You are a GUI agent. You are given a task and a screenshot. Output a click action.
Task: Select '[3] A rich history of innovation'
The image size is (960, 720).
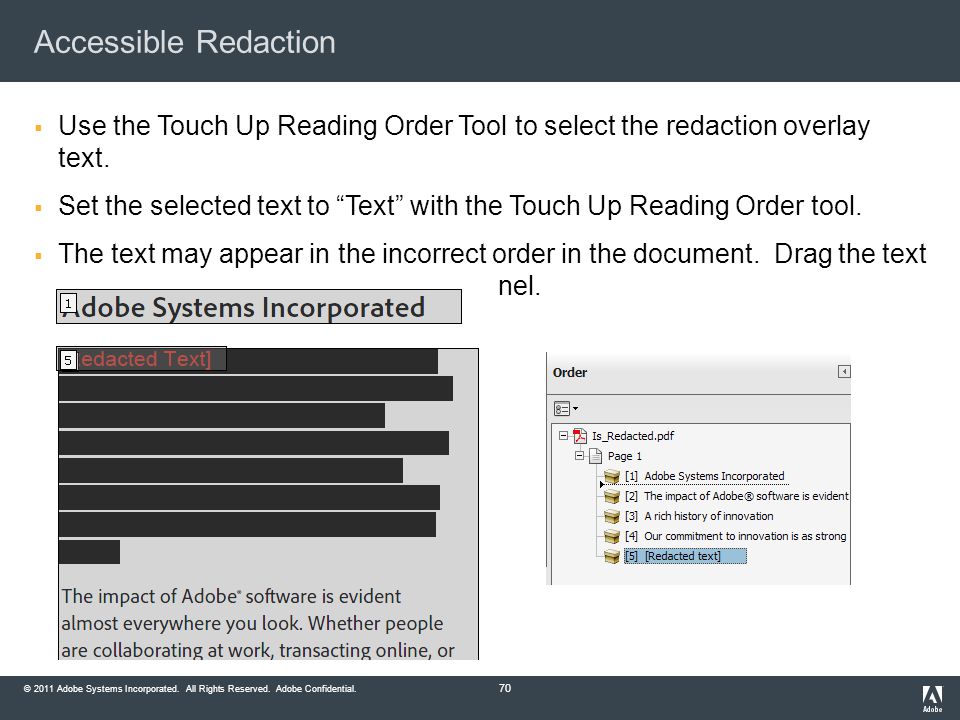[x=699, y=516]
